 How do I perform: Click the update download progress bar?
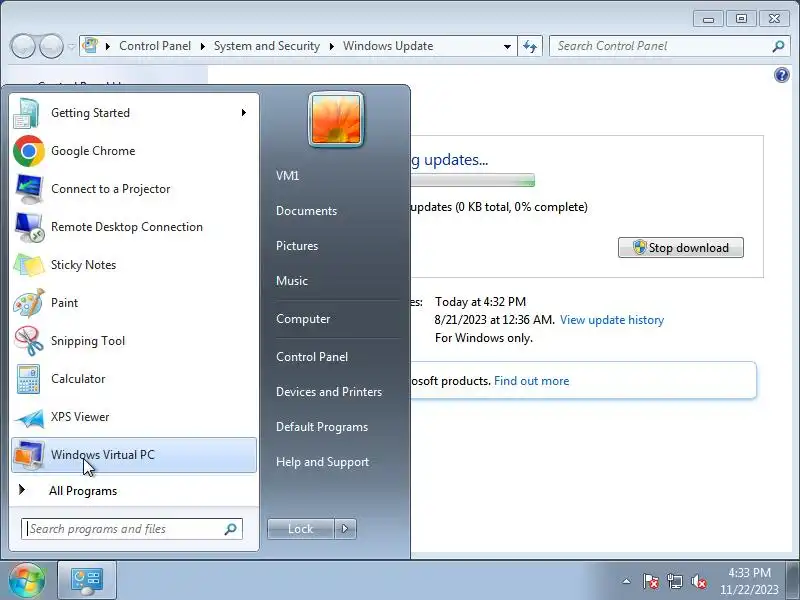click(472, 181)
